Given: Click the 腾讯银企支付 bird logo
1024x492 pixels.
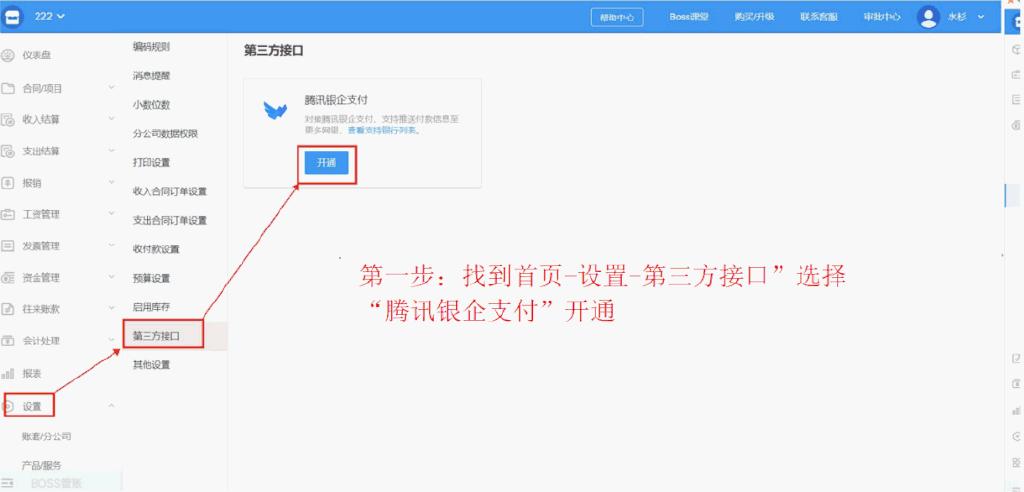Looking at the screenshot, I should click(275, 110).
